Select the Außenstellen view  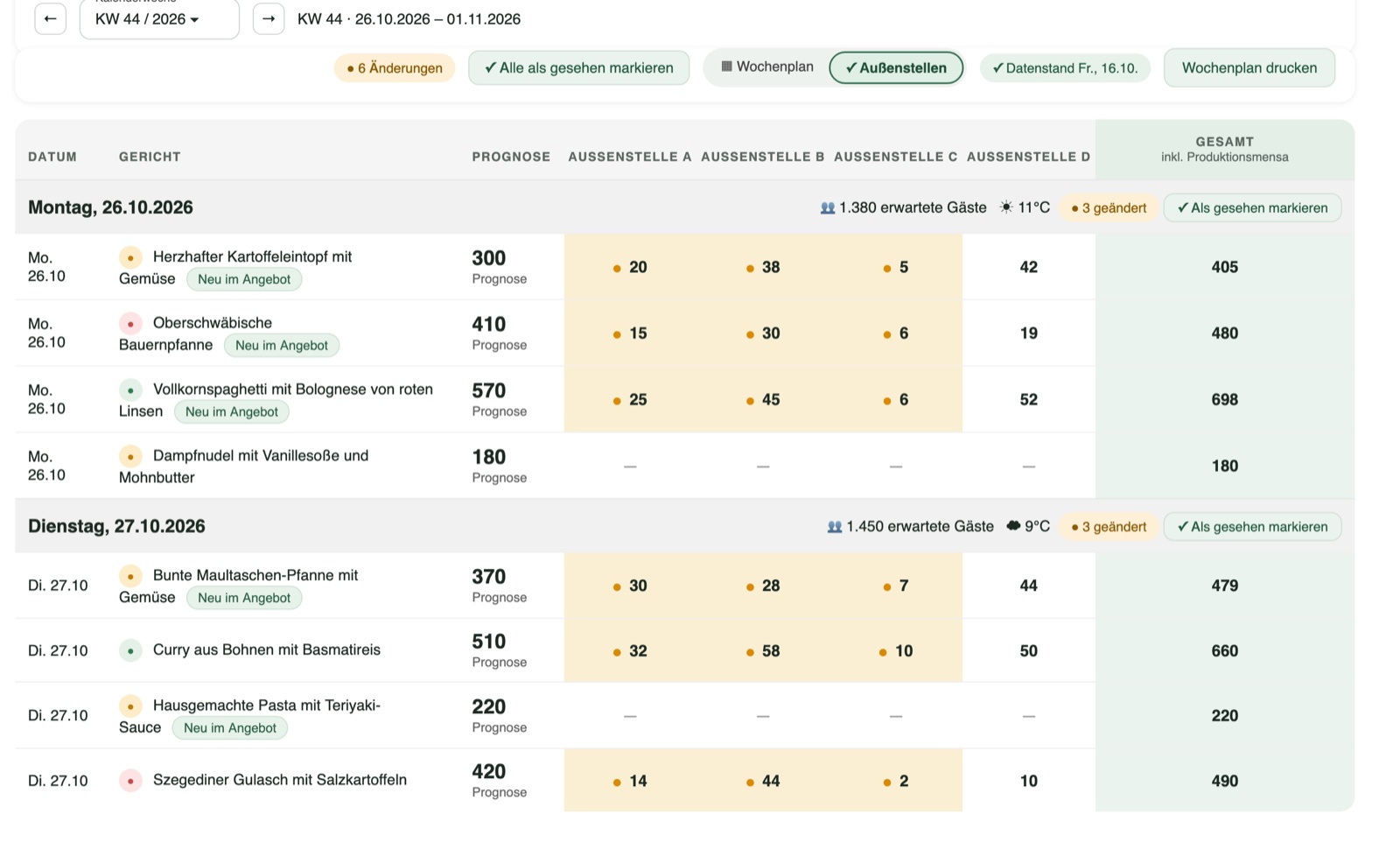pos(896,68)
